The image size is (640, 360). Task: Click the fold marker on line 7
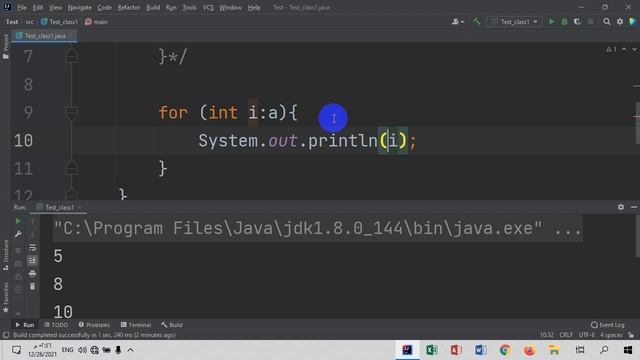(71, 56)
